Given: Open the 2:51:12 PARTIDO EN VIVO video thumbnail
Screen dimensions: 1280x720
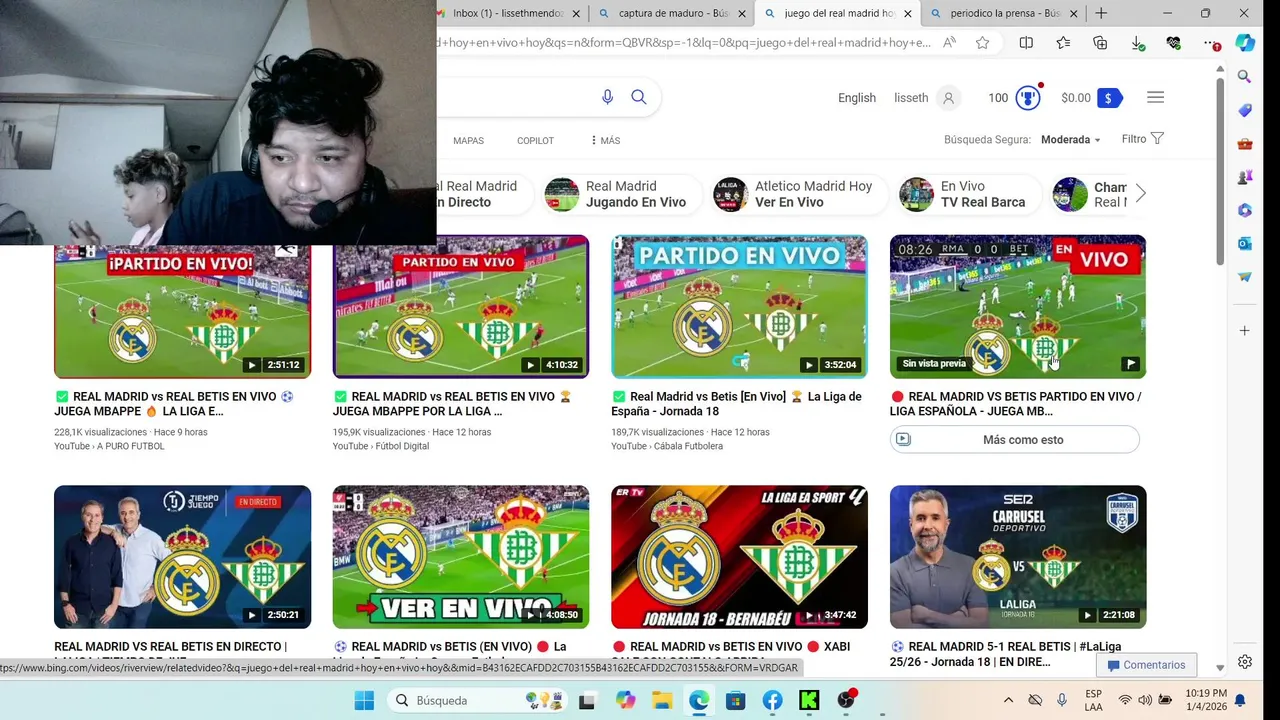Looking at the screenshot, I should tap(182, 310).
